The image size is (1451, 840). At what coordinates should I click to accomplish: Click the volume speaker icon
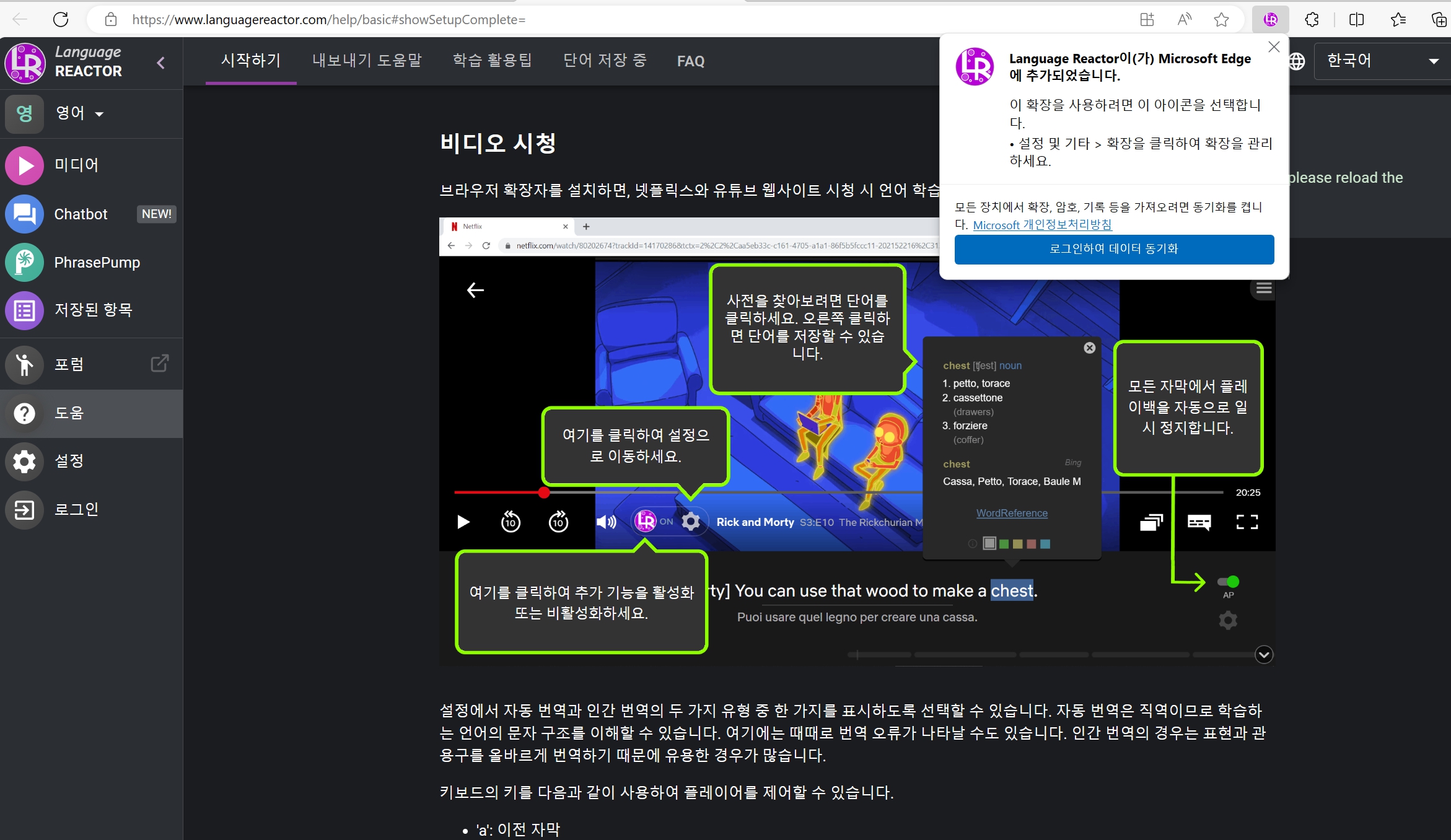pyautogui.click(x=606, y=522)
